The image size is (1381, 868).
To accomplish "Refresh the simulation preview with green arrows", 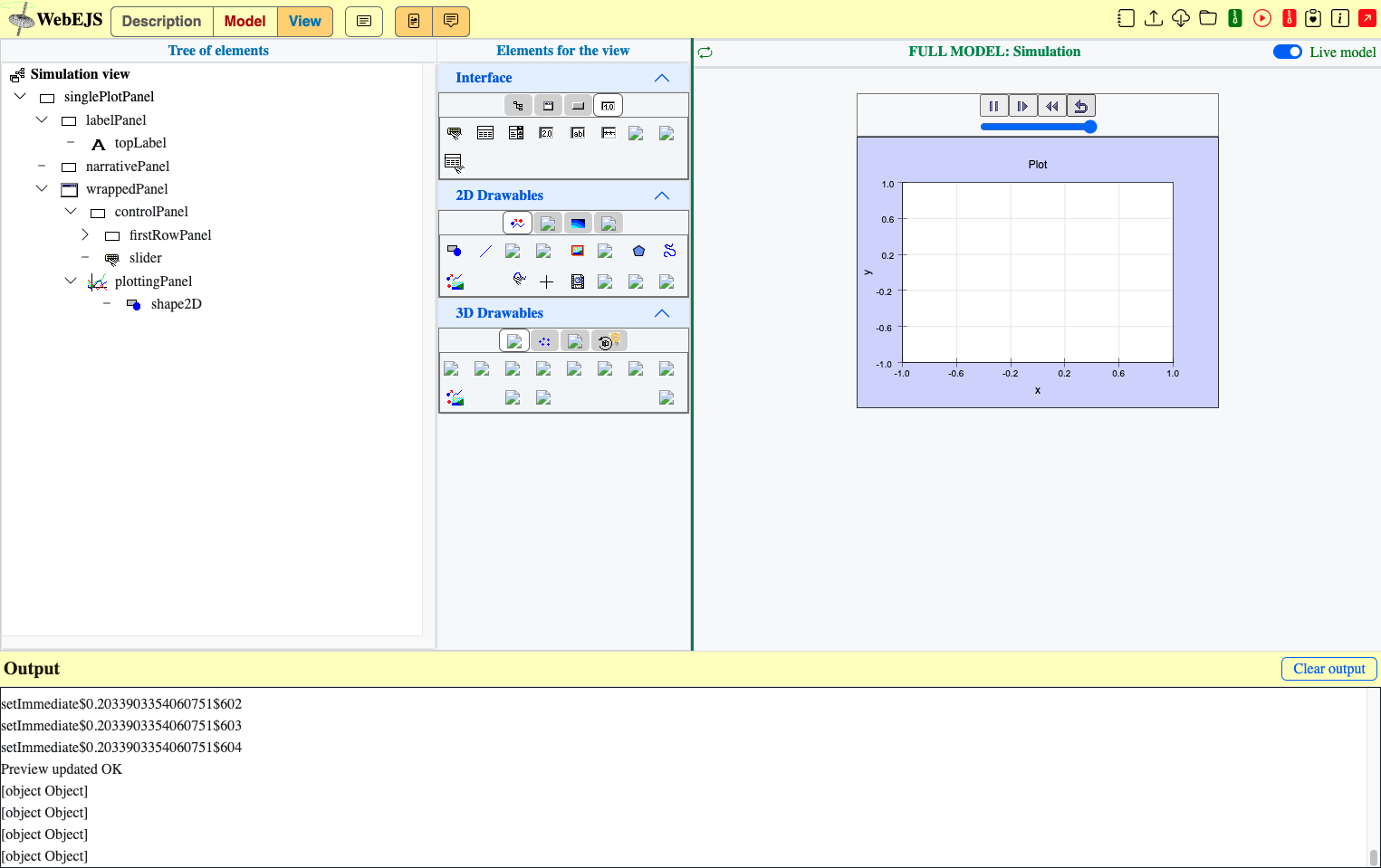I will pyautogui.click(x=705, y=52).
